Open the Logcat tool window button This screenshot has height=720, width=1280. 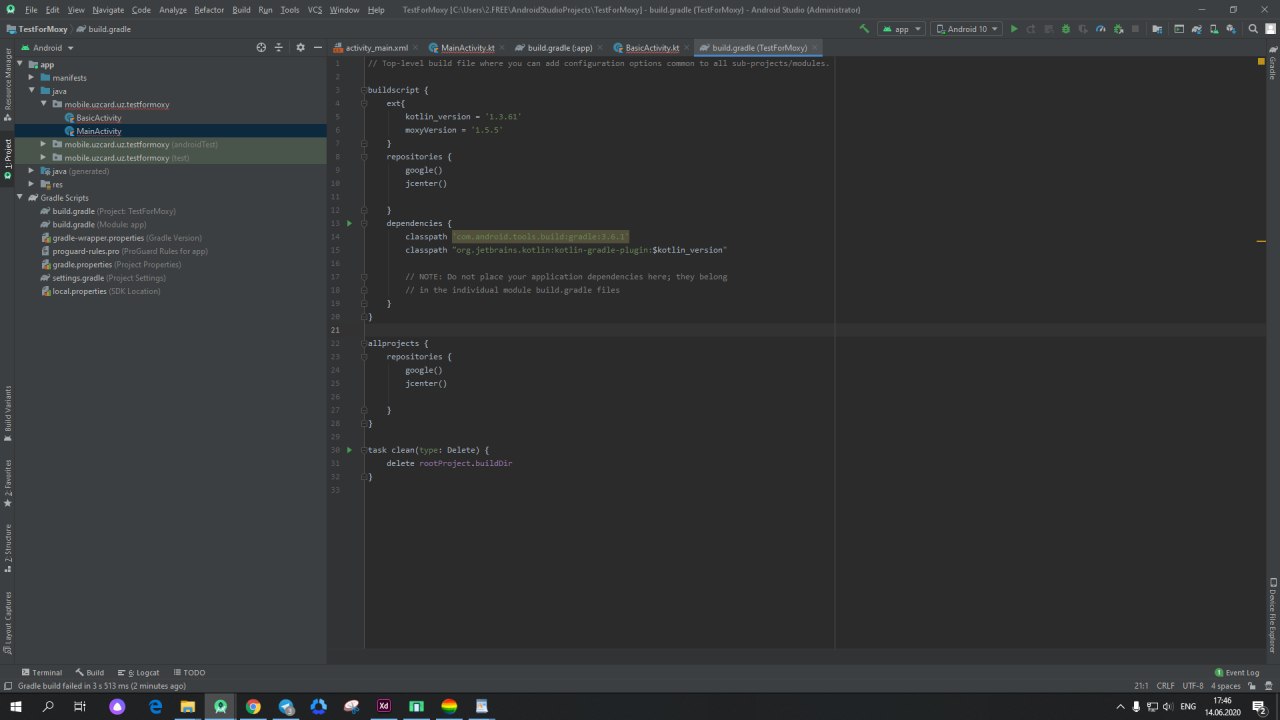pyautogui.click(x=138, y=673)
